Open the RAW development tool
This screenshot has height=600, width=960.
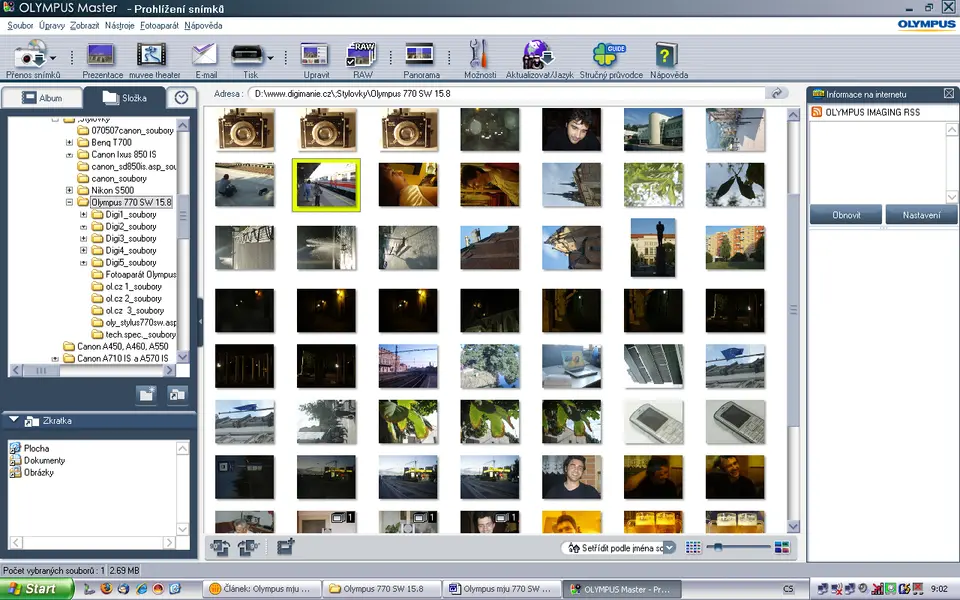361,56
